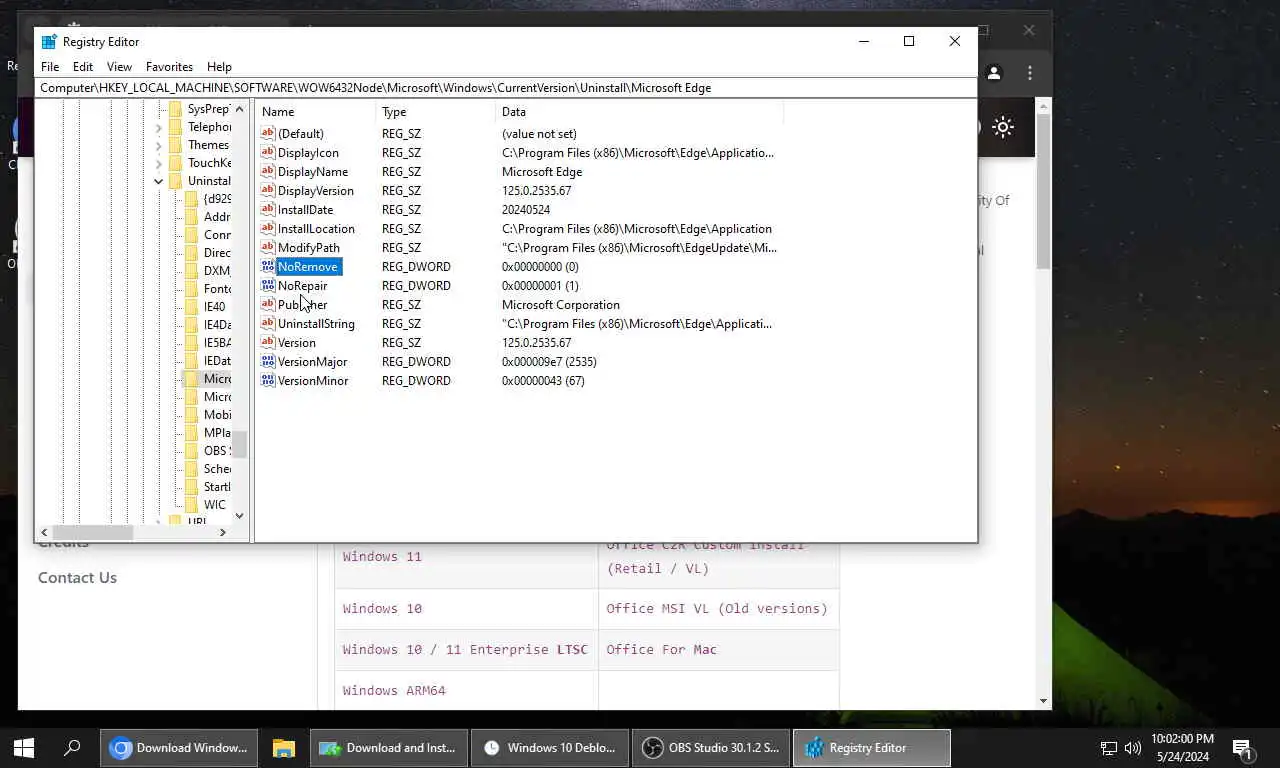
Task: Sort values by Type column header
Action: 435,112
